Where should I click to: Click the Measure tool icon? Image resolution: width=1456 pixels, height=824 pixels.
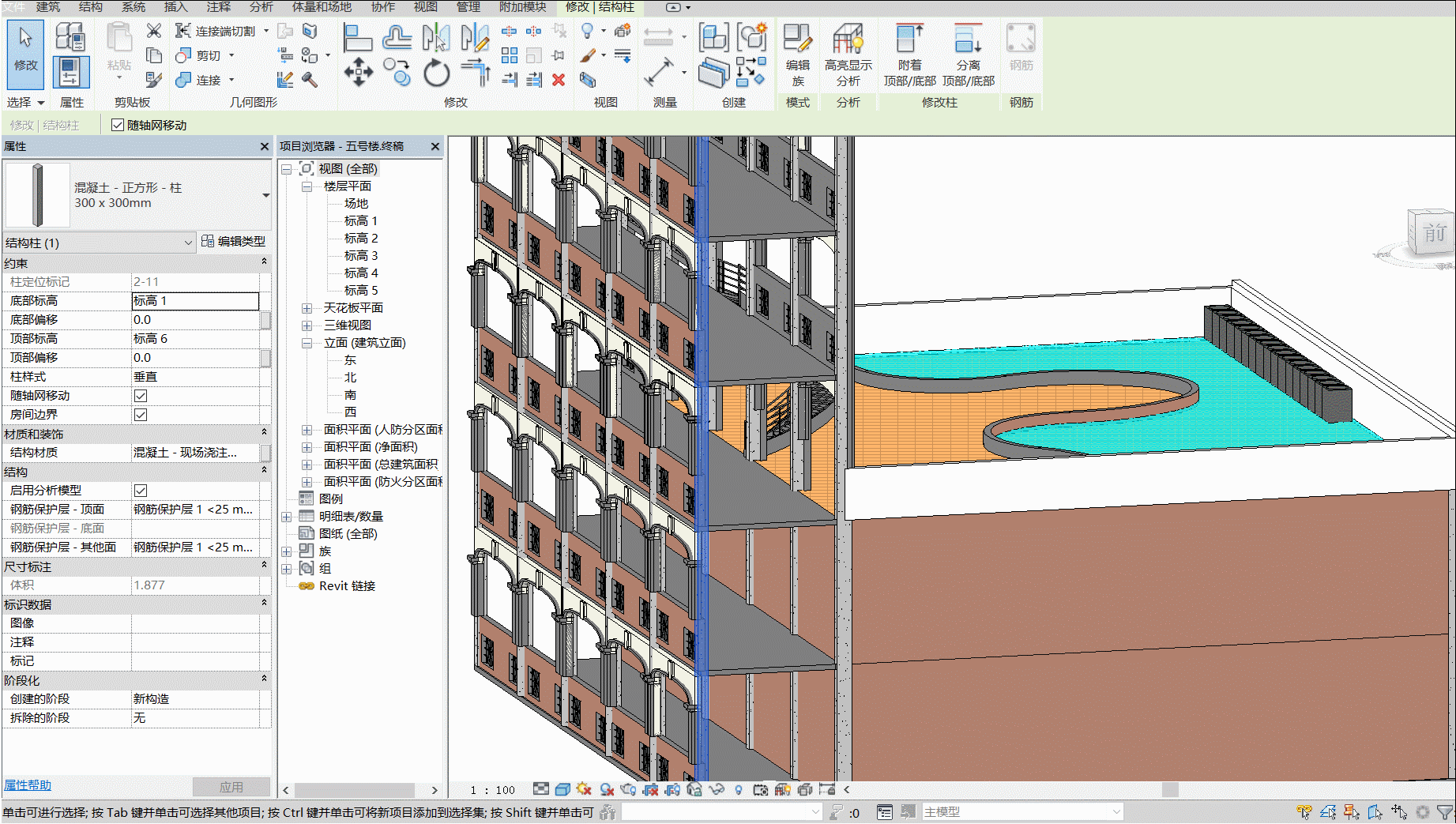pos(658,72)
